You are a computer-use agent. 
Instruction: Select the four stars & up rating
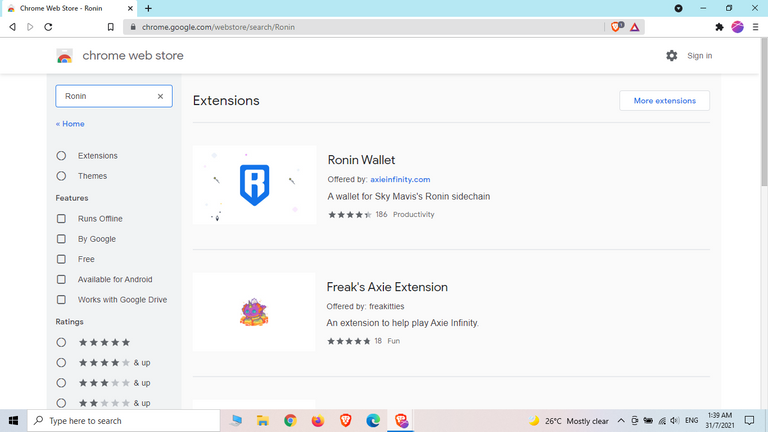pos(61,362)
